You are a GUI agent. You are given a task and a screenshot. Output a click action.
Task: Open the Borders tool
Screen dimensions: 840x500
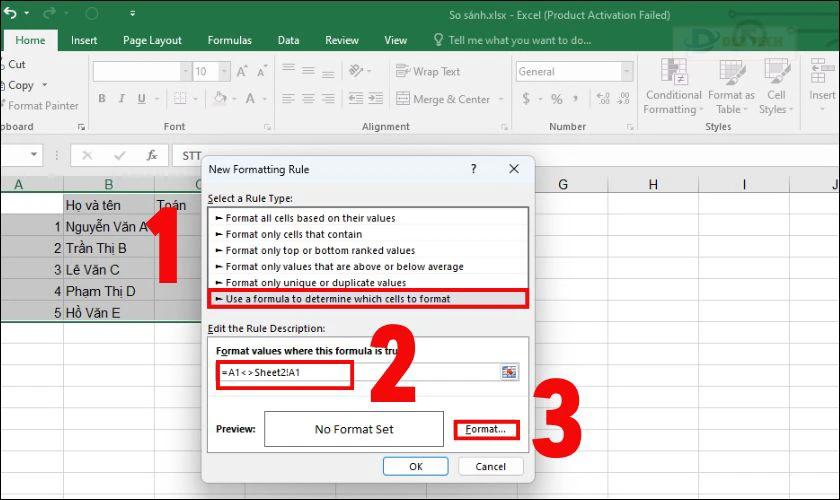click(181, 99)
